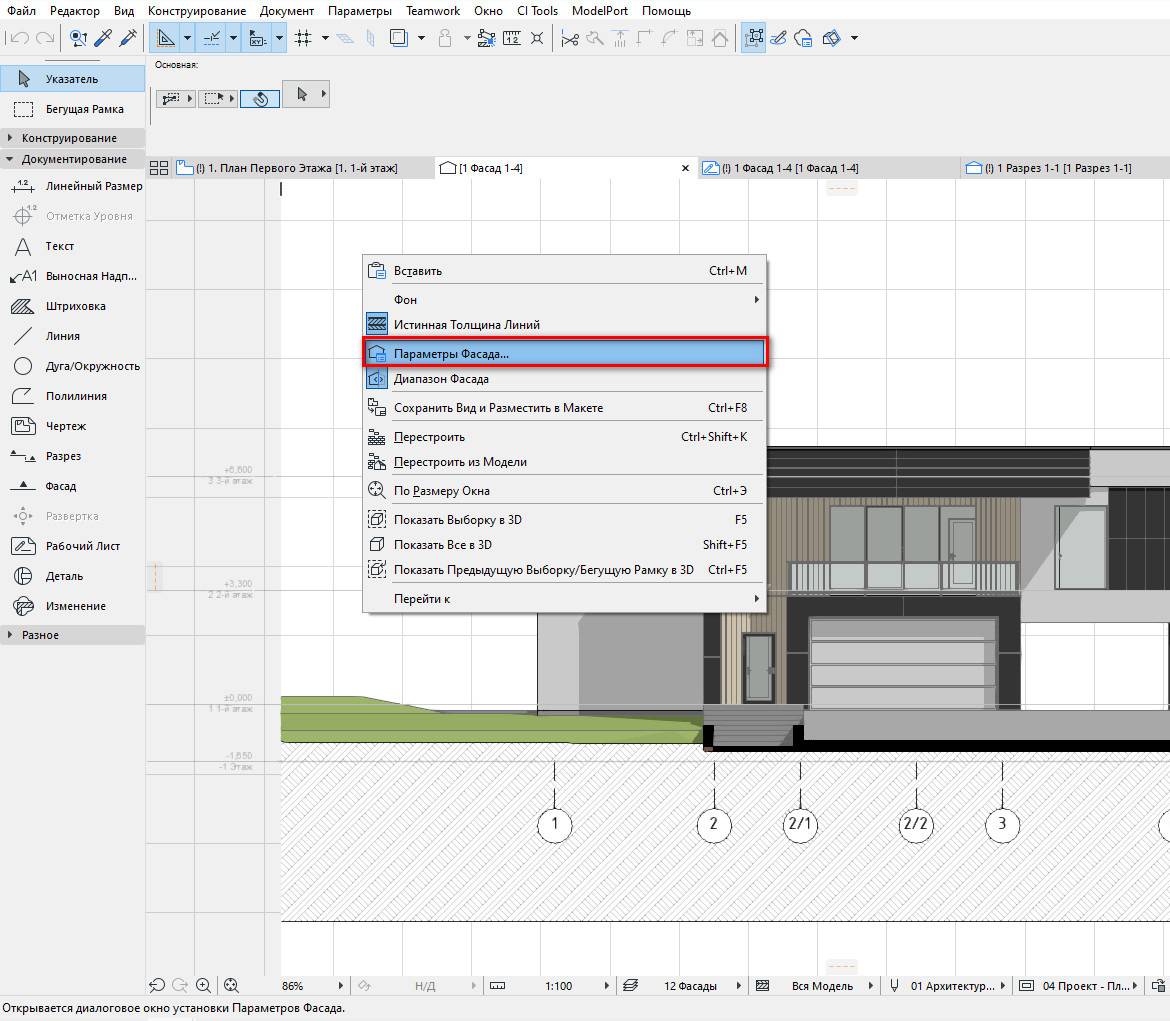Expand the Разное toolbox section
The height and width of the screenshot is (1021, 1170).
40,635
